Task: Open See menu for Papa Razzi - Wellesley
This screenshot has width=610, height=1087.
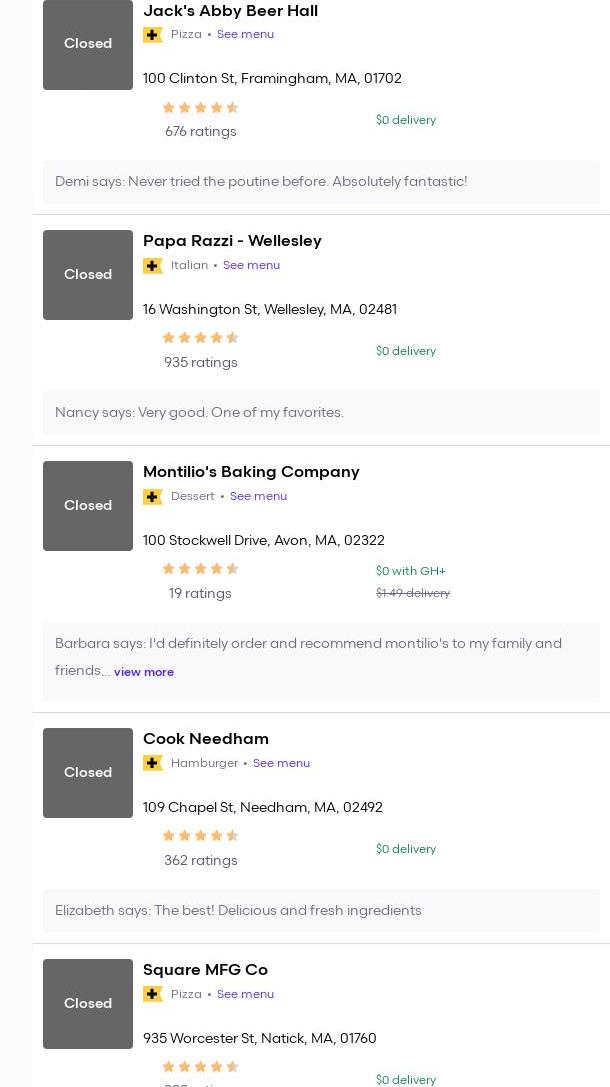Action: coord(251,265)
